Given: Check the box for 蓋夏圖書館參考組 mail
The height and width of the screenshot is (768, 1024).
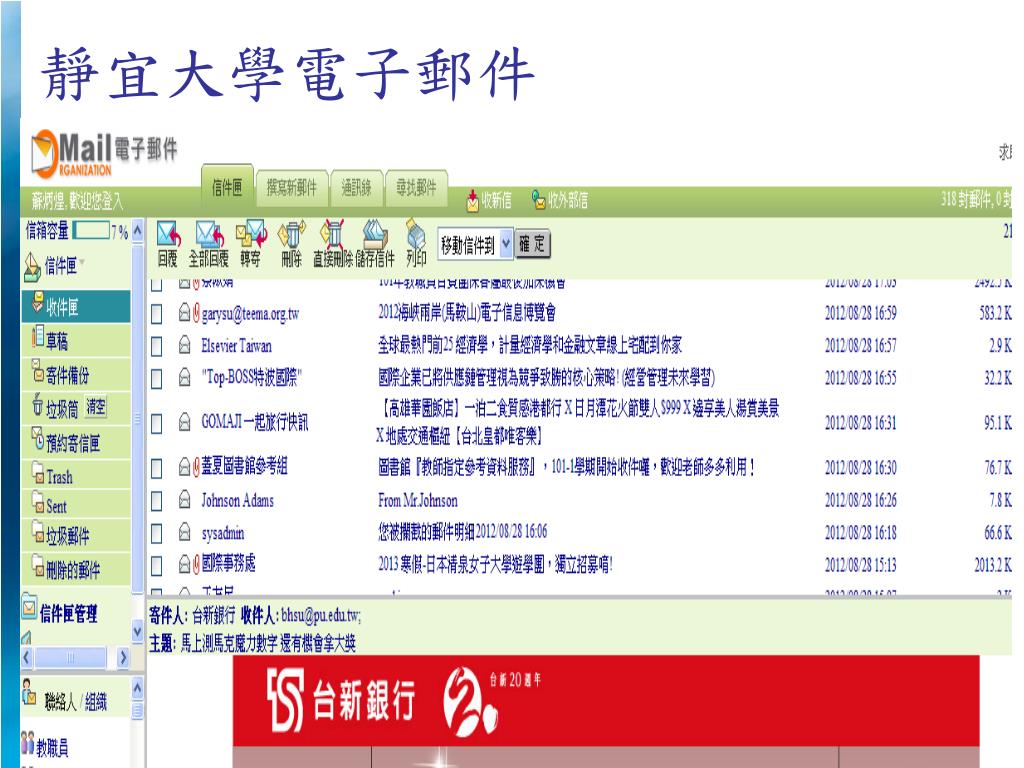Looking at the screenshot, I should coord(157,468).
